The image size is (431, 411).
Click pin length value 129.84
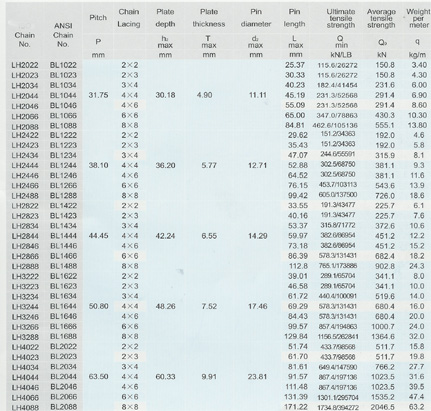tap(296, 336)
